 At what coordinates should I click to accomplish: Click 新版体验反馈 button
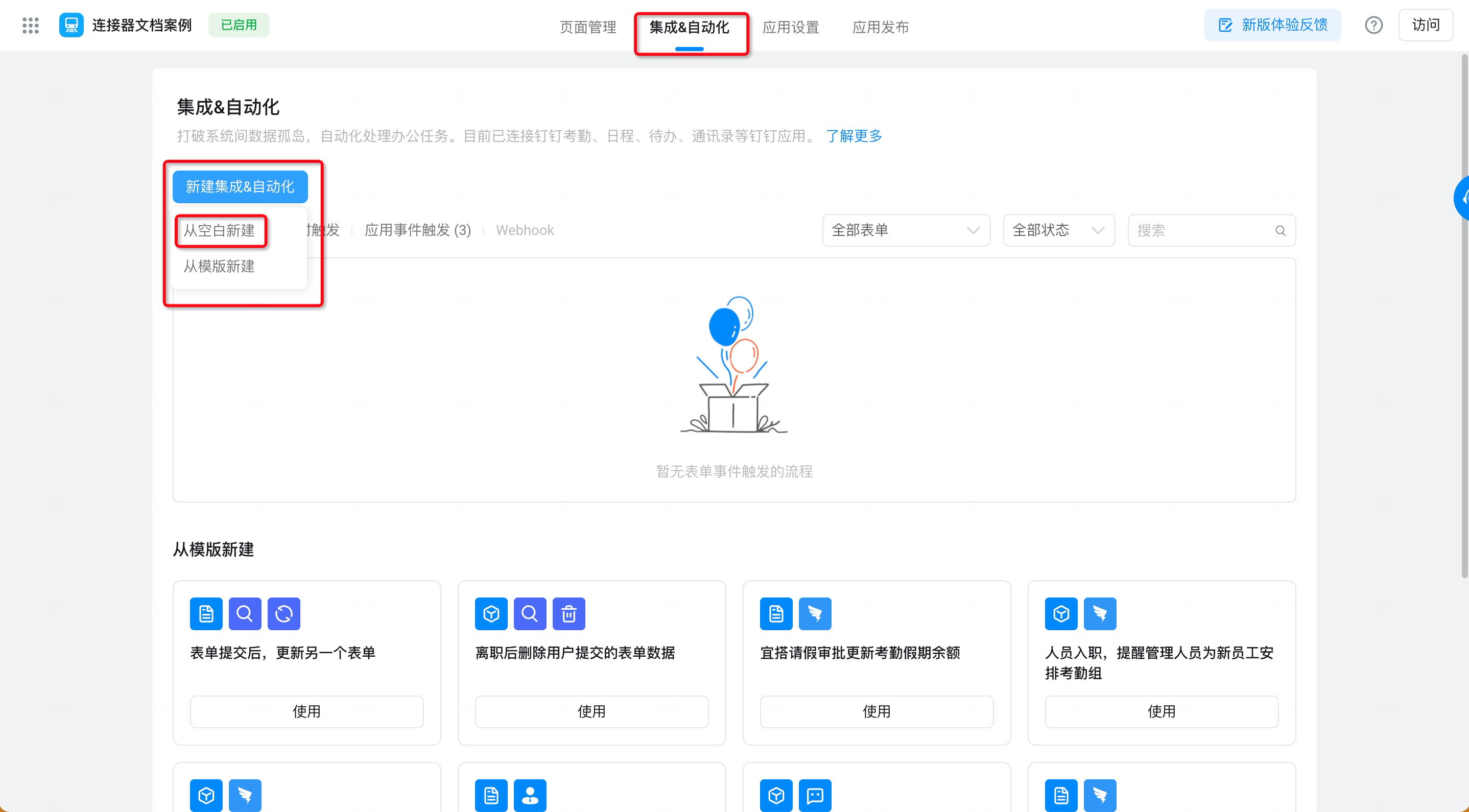(1272, 25)
